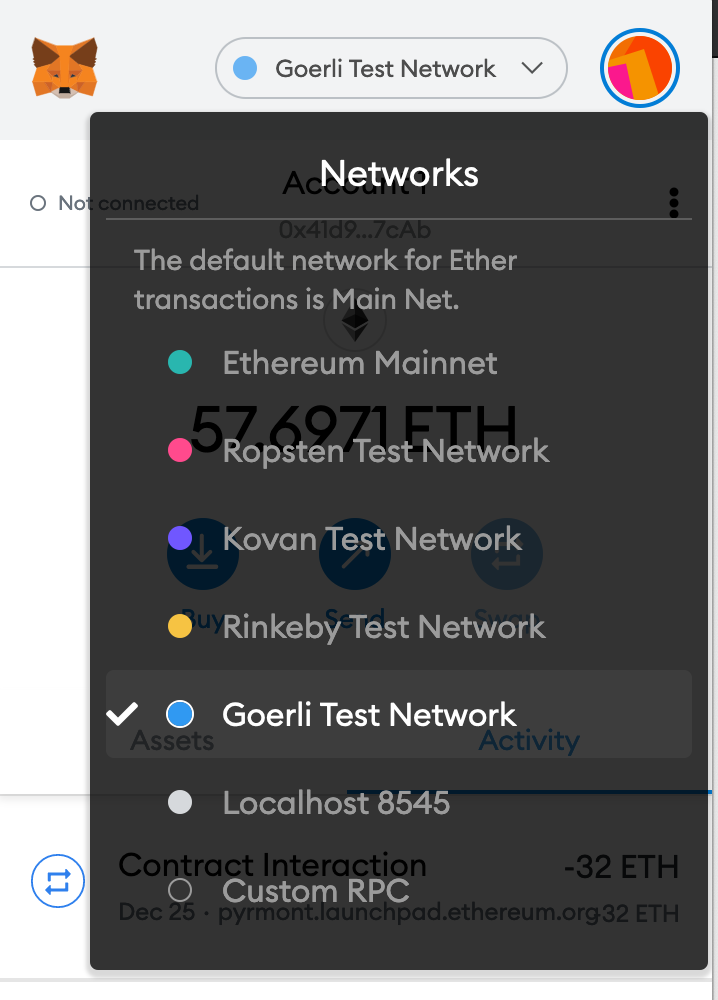
Task: Click the pink Ropsten network dot
Action: [x=180, y=450]
